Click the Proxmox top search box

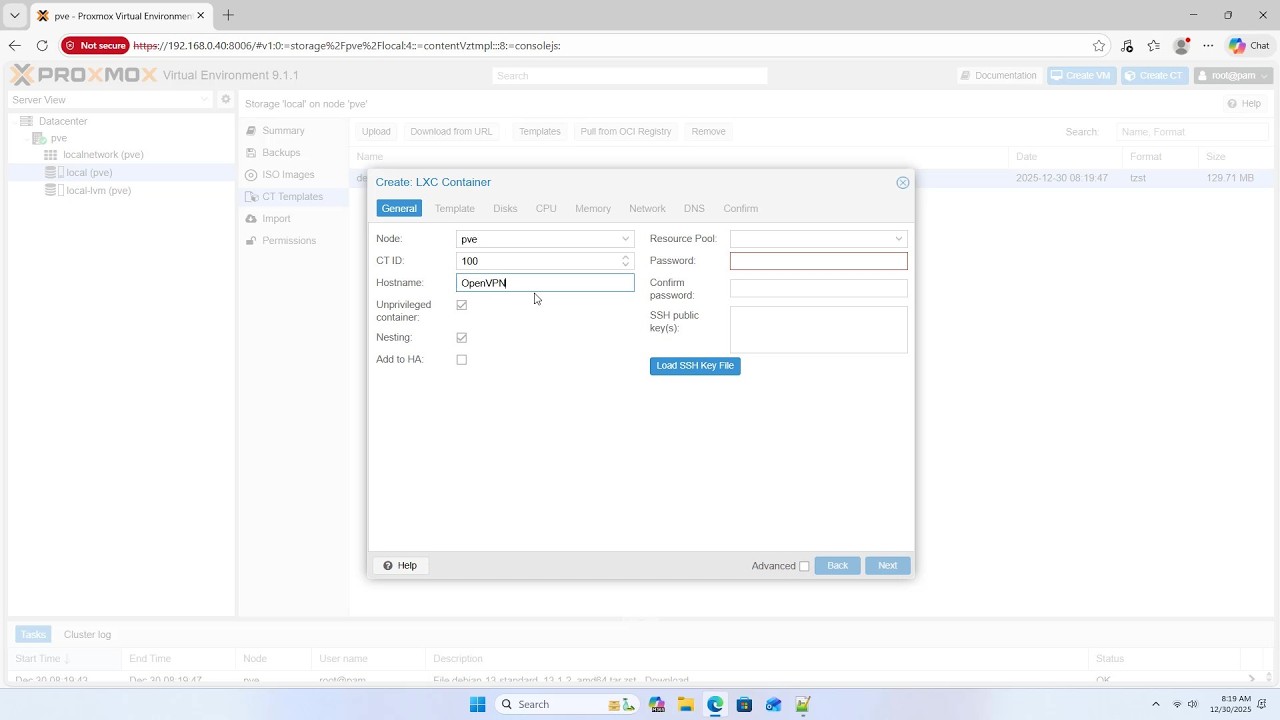tap(630, 76)
